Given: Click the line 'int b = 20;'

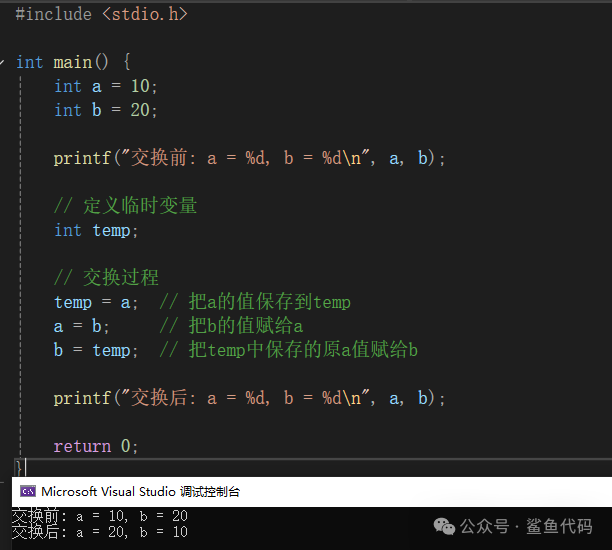Looking at the screenshot, I should 105,110.
